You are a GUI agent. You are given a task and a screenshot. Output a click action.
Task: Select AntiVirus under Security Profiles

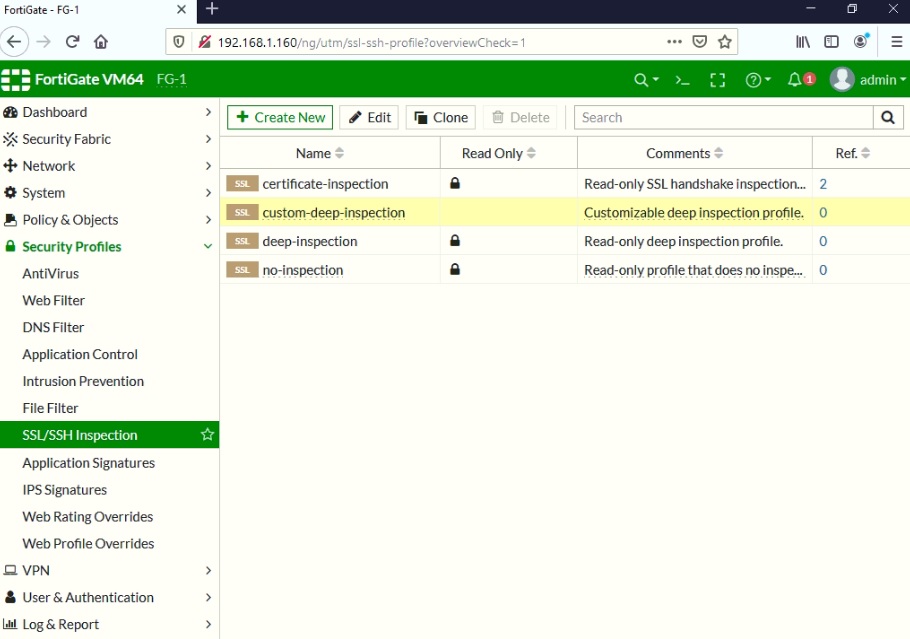[53, 273]
